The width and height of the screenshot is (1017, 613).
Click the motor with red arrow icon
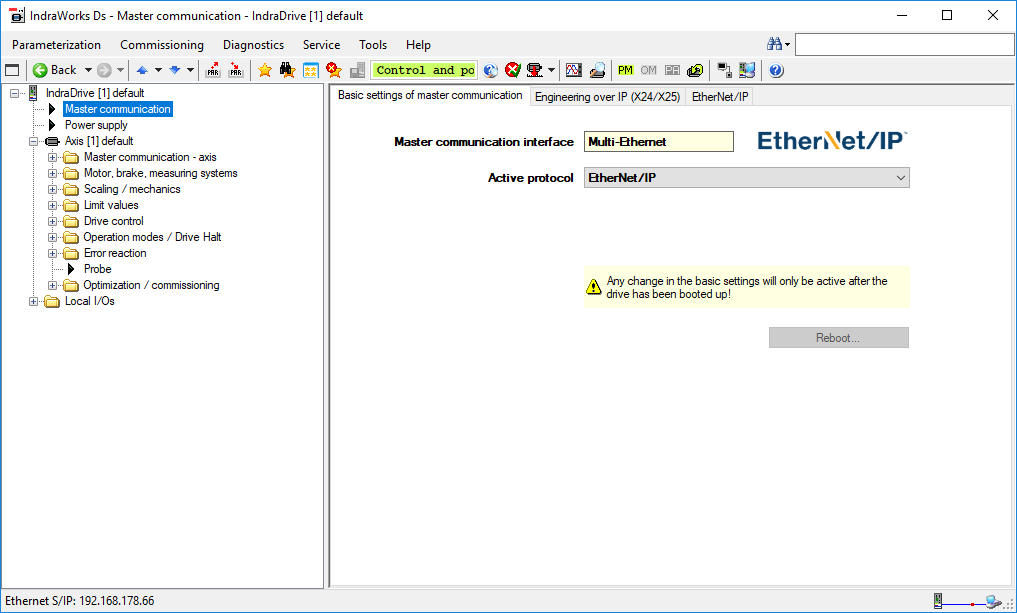click(534, 70)
